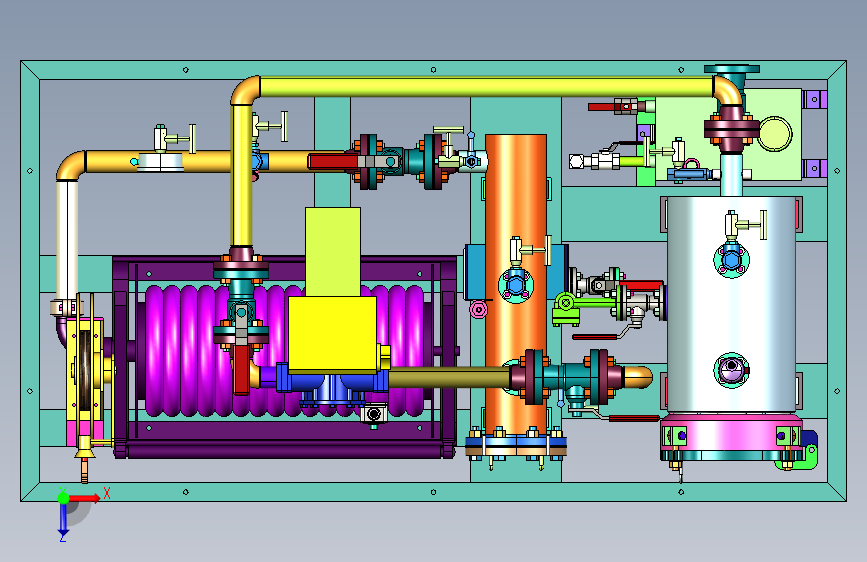Select the white vertical pipe on the left
Image resolution: width=867 pixels, height=562 pixels.
click(67, 240)
